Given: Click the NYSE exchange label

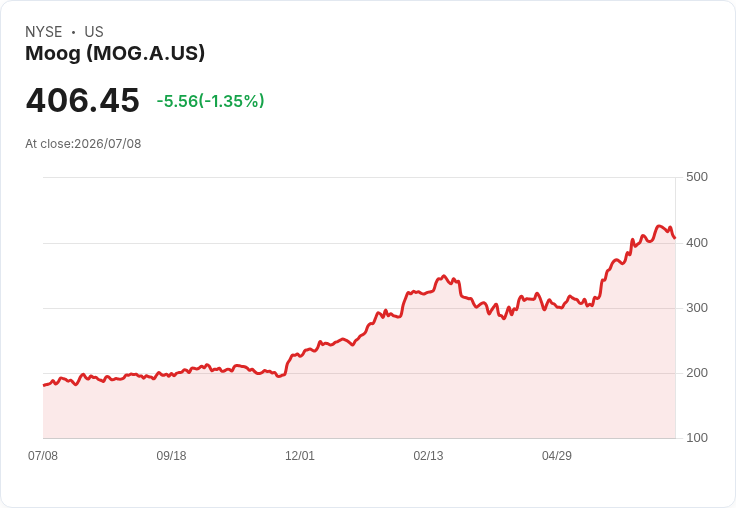Looking at the screenshot, I should click(44, 32).
